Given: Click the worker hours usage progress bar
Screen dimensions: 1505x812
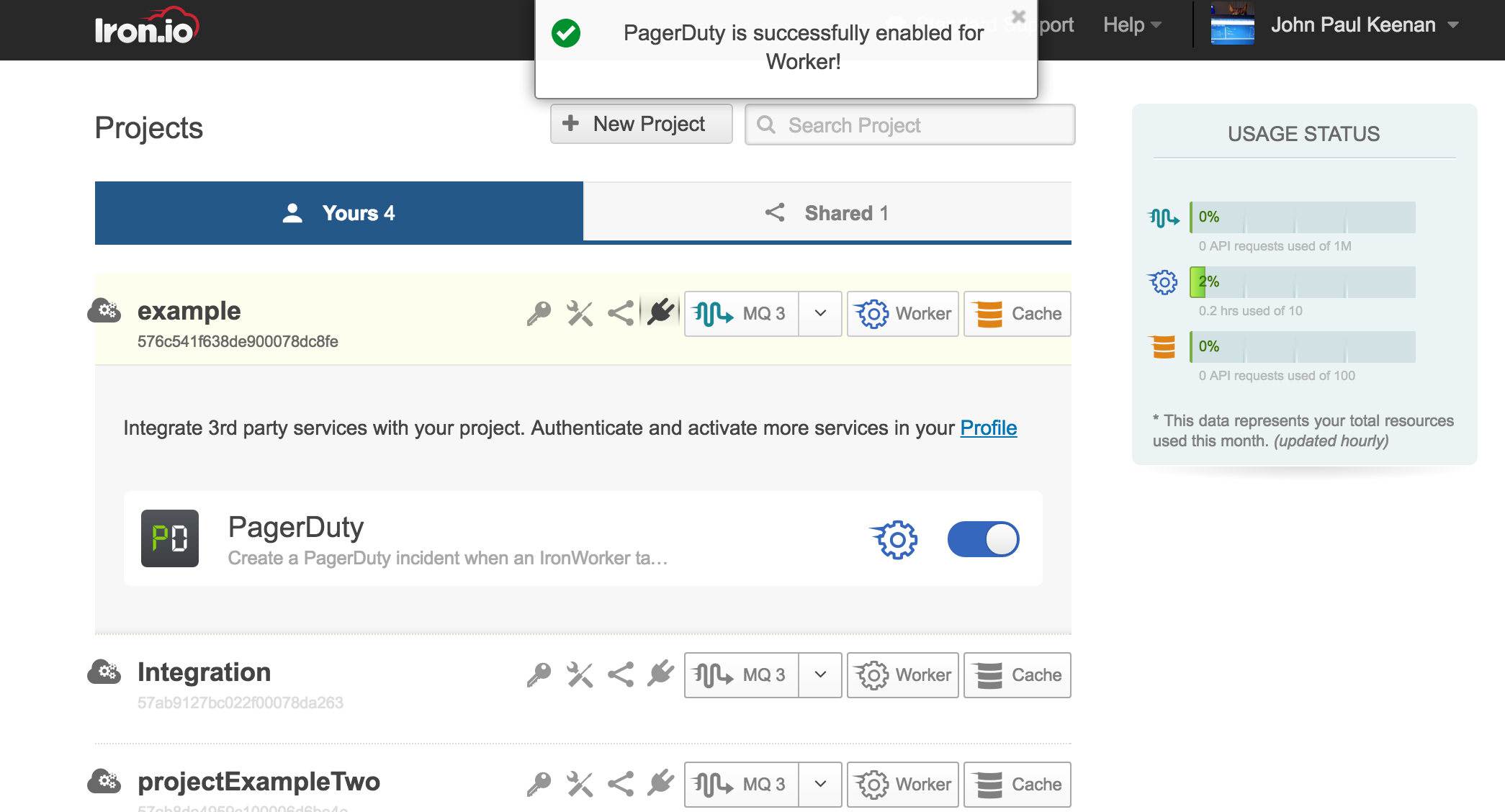Looking at the screenshot, I should click(x=1302, y=281).
